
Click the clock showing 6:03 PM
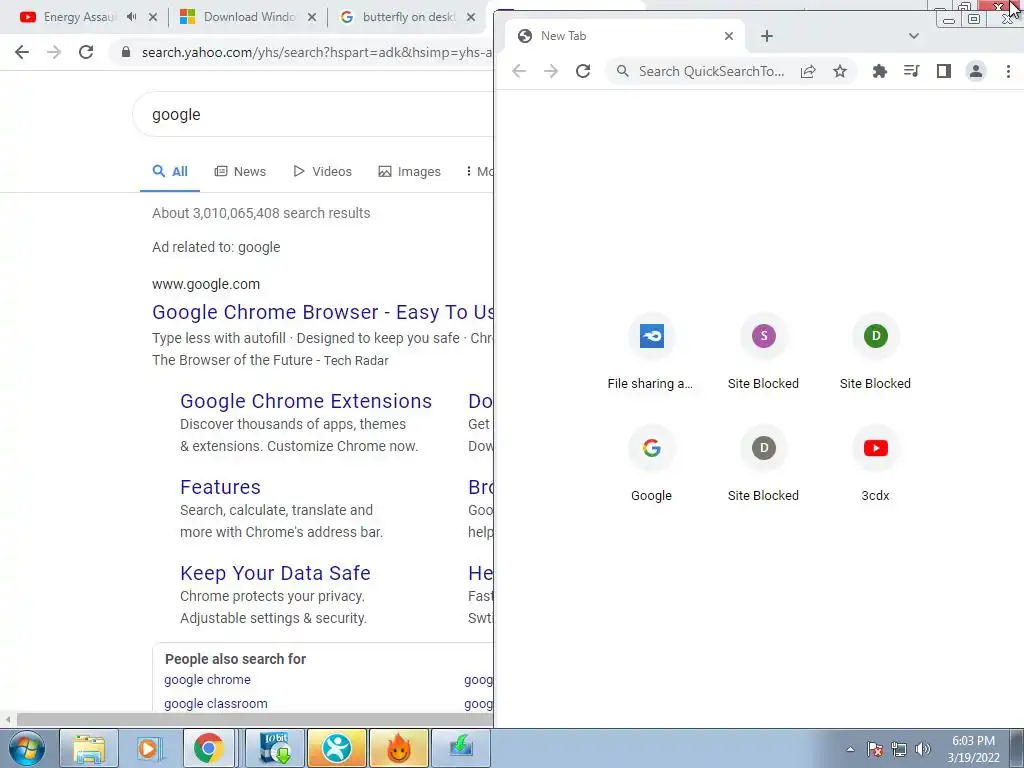[973, 749]
